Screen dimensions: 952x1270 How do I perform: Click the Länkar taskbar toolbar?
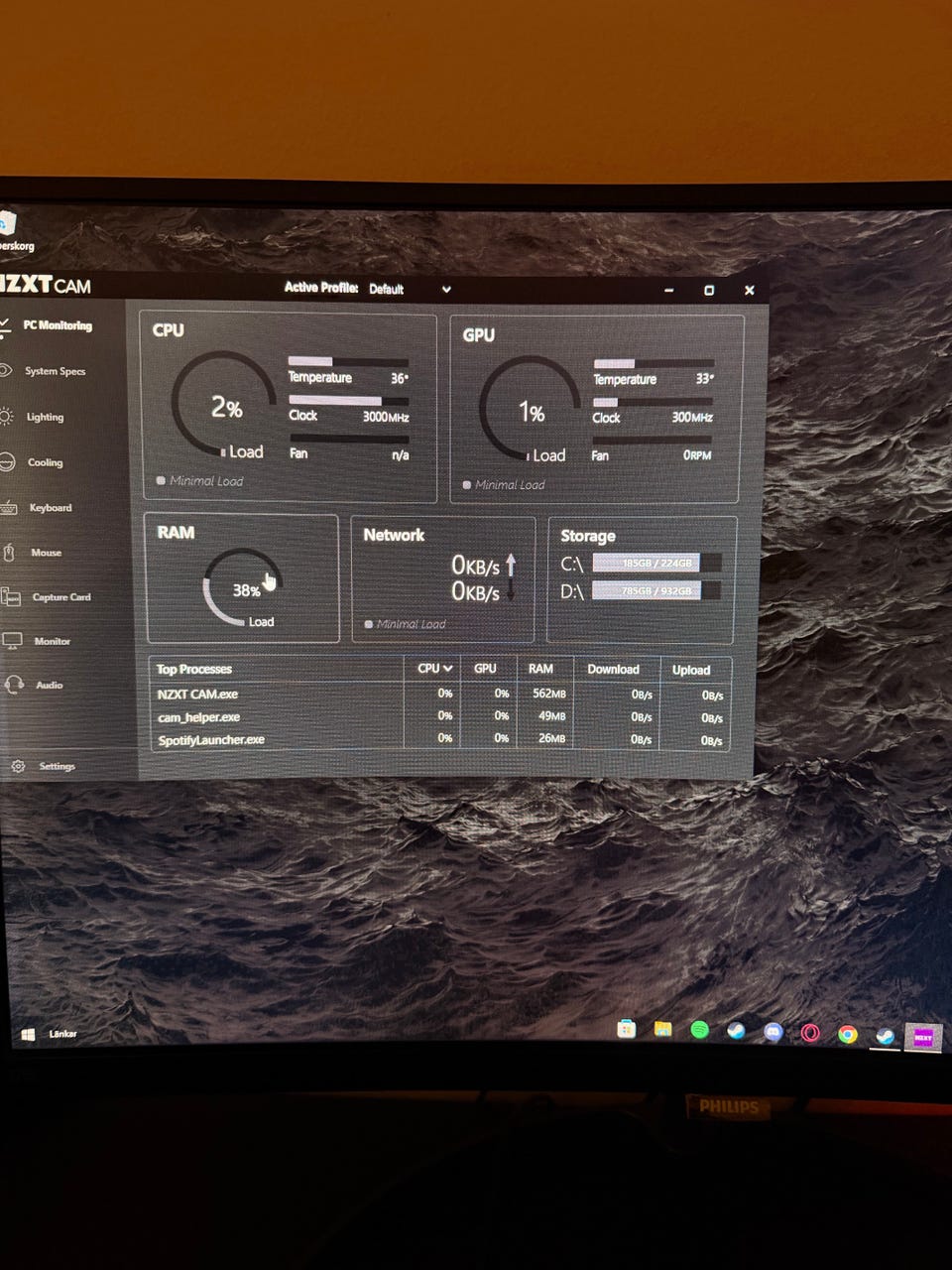tap(63, 1033)
